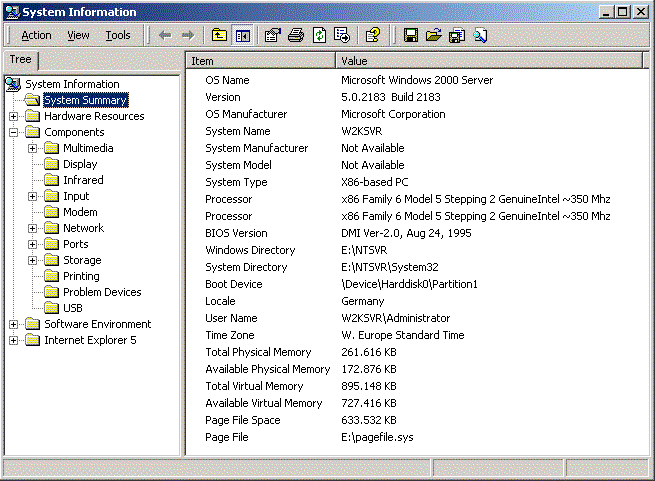Select the Network tree label
The width and height of the screenshot is (655, 481).
tap(84, 228)
